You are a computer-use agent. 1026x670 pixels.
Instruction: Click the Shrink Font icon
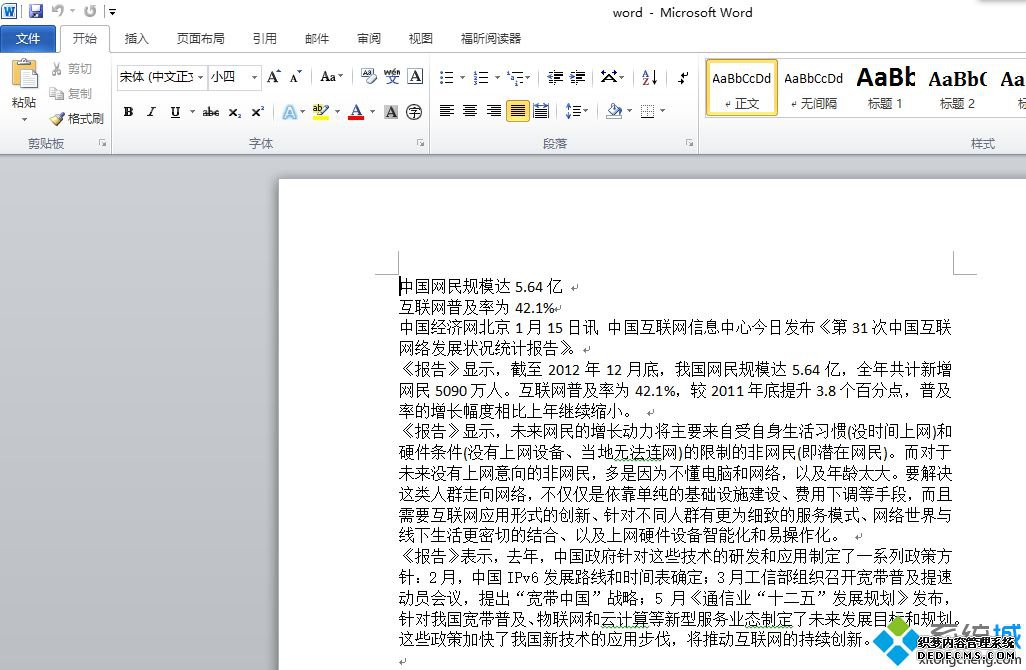click(x=296, y=77)
